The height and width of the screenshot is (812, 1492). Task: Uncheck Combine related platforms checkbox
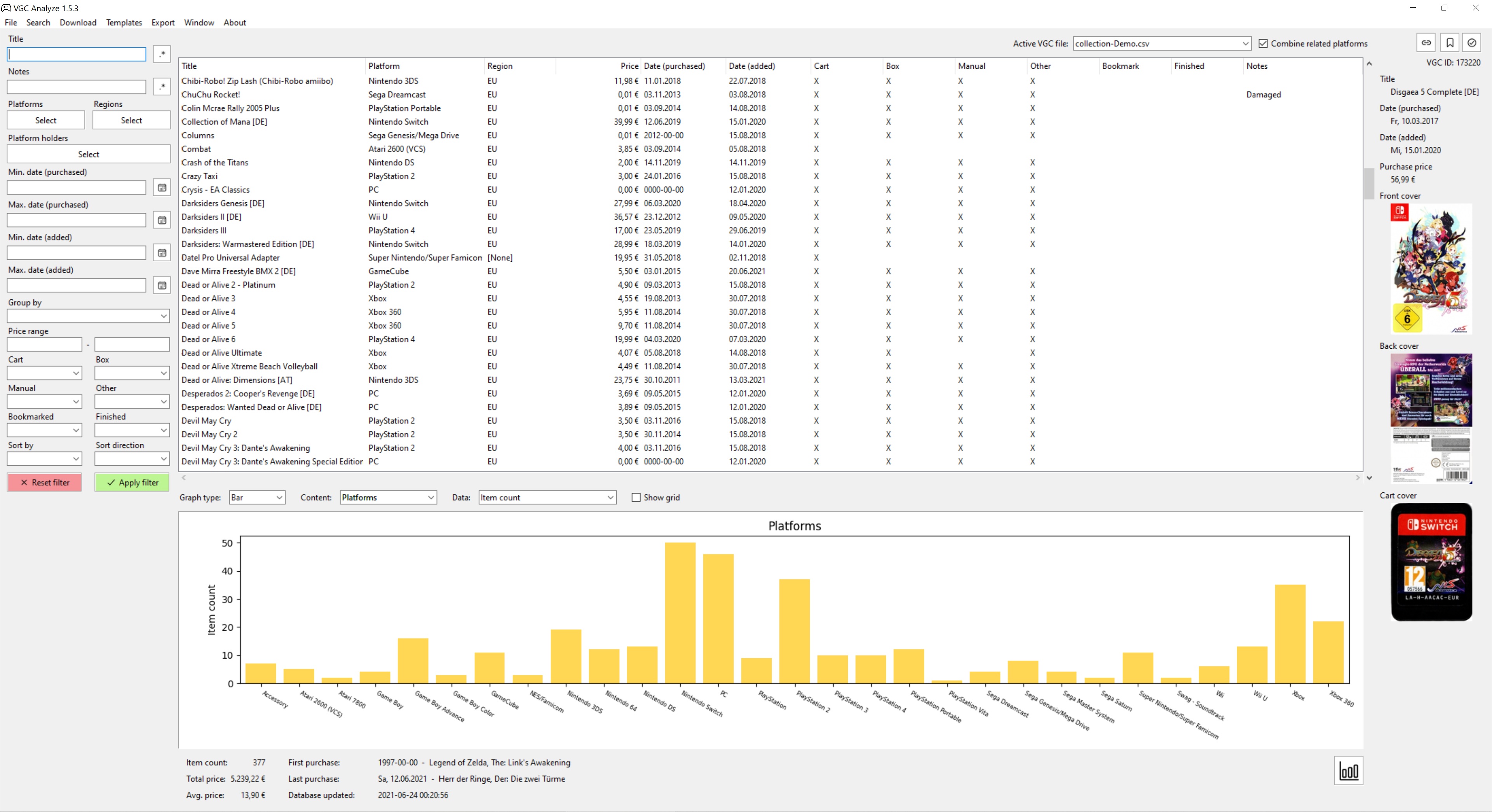(1263, 43)
